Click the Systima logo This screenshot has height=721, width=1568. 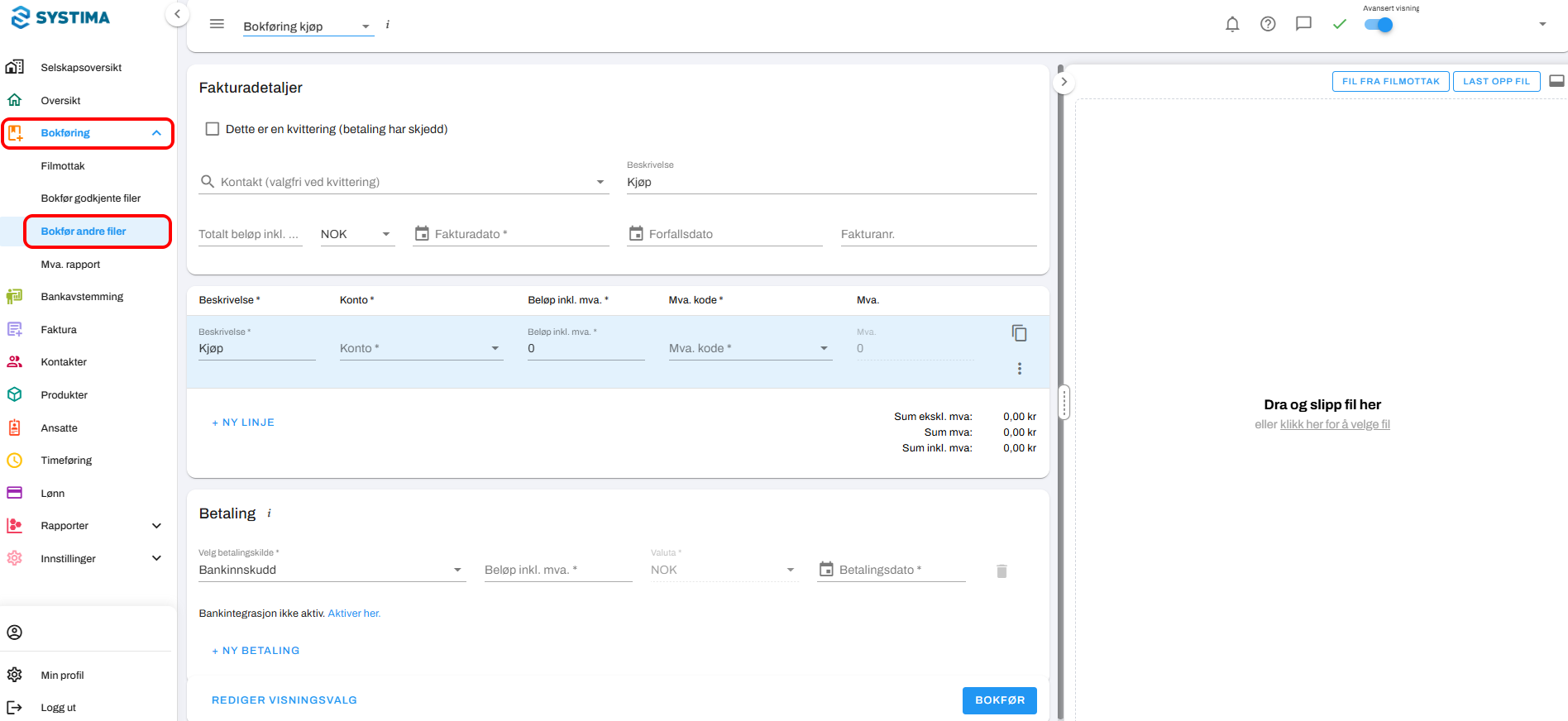tap(60, 17)
